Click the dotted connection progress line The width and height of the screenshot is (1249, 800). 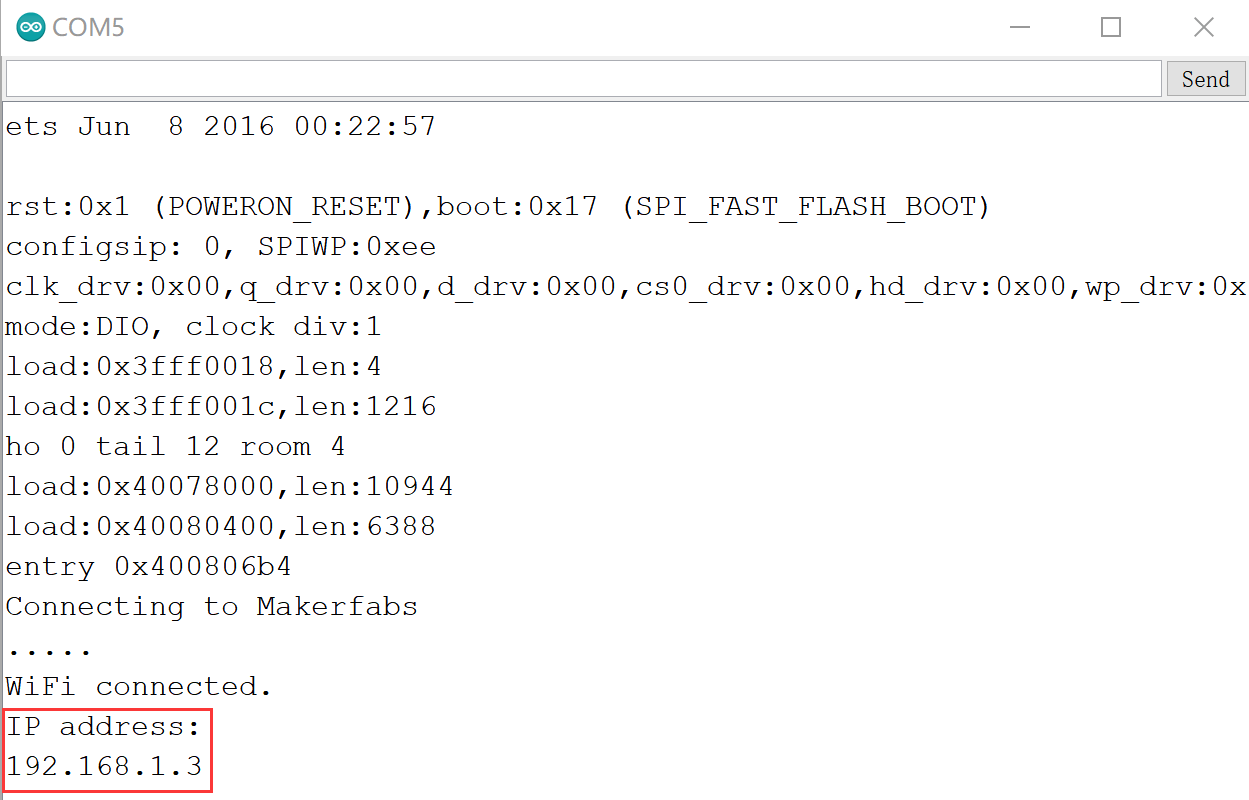(x=49, y=646)
